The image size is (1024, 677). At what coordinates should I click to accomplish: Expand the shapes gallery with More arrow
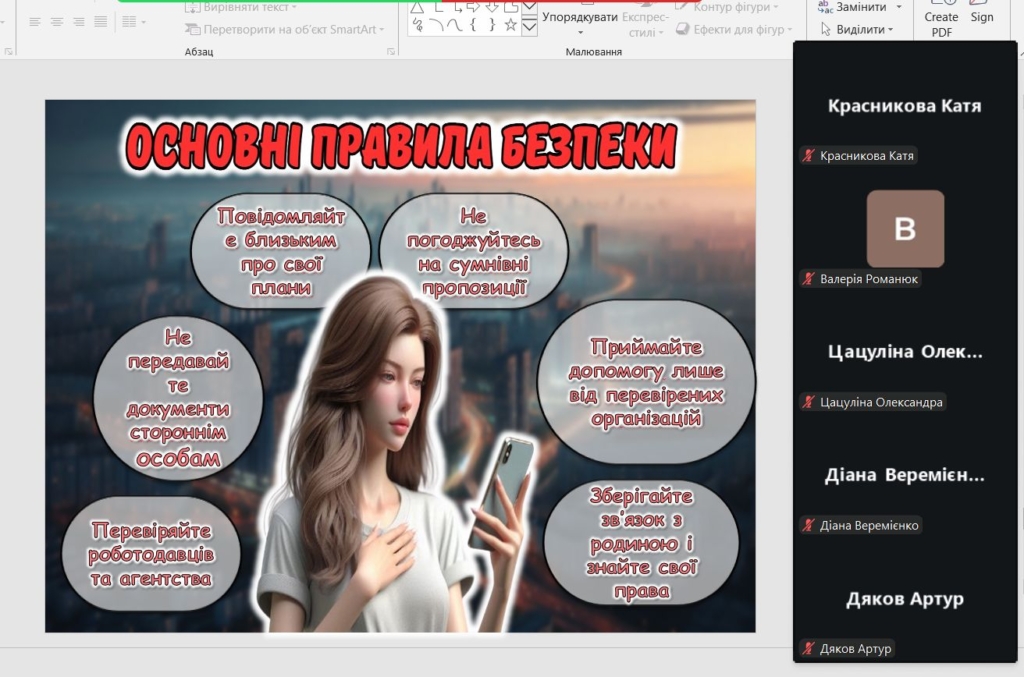(530, 28)
